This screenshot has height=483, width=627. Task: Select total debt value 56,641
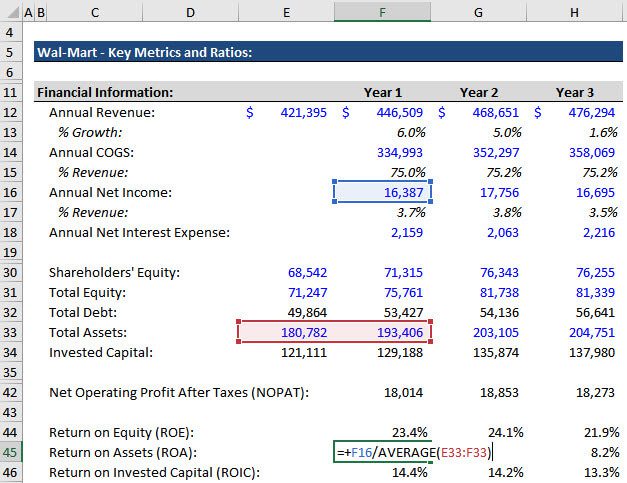[x=595, y=312]
